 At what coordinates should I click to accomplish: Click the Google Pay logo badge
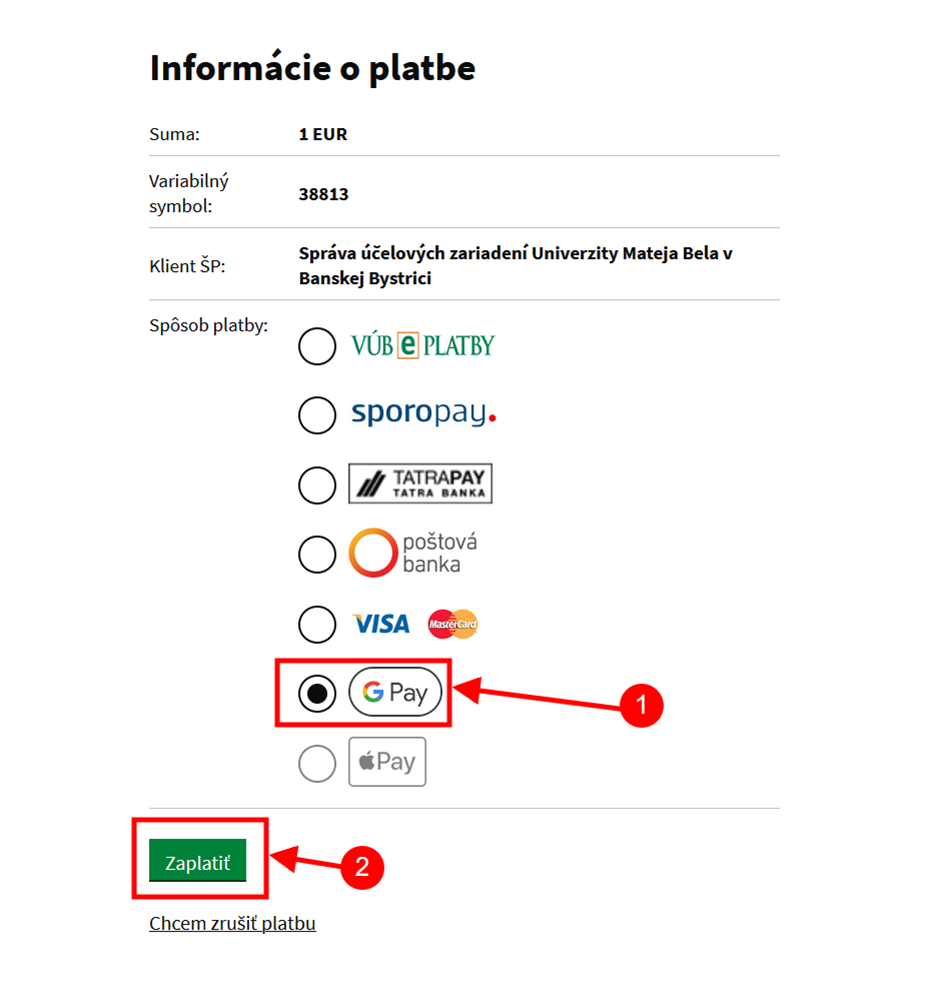tap(395, 692)
